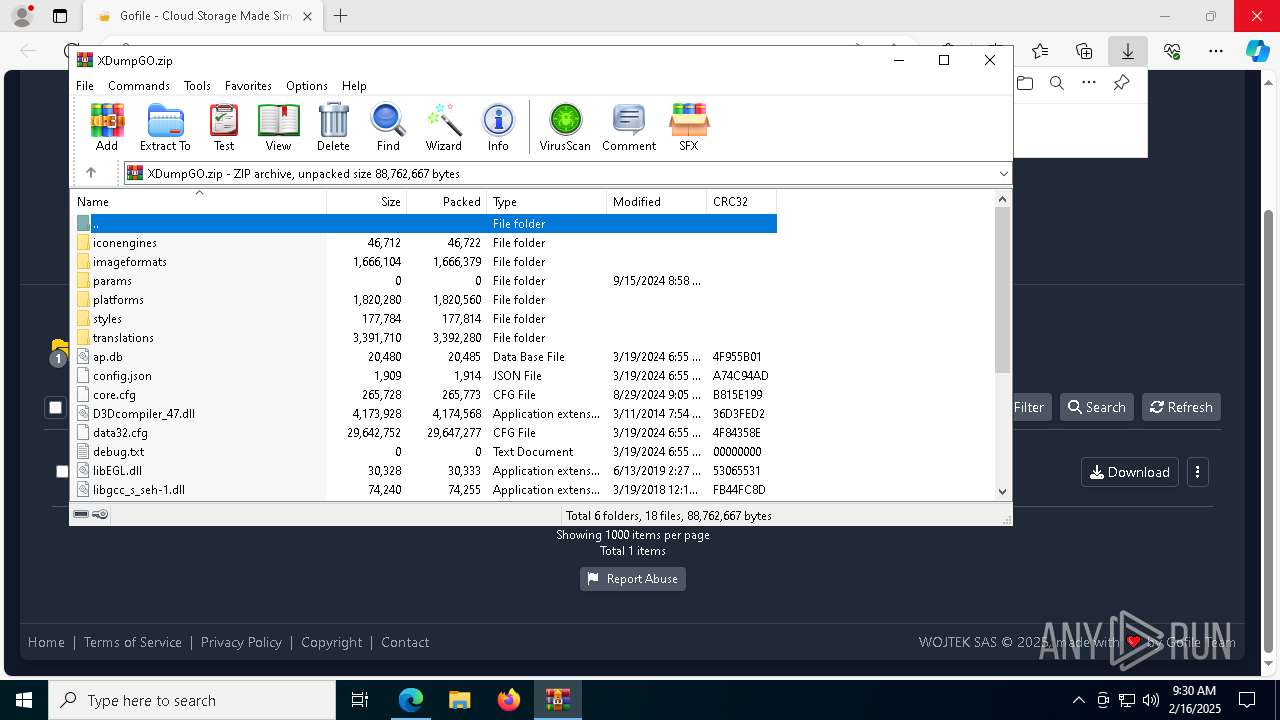Open File Explorer from the taskbar
Screen dimensions: 1280x720
point(460,700)
